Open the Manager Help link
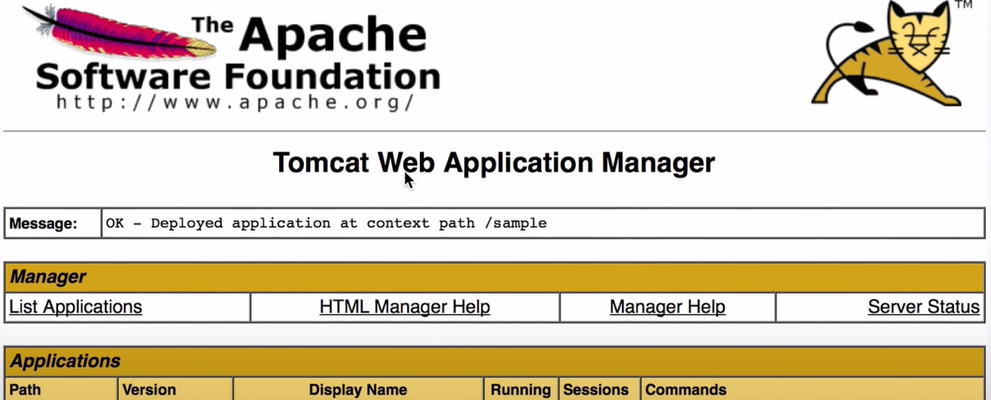The width and height of the screenshot is (991, 400). [667, 307]
